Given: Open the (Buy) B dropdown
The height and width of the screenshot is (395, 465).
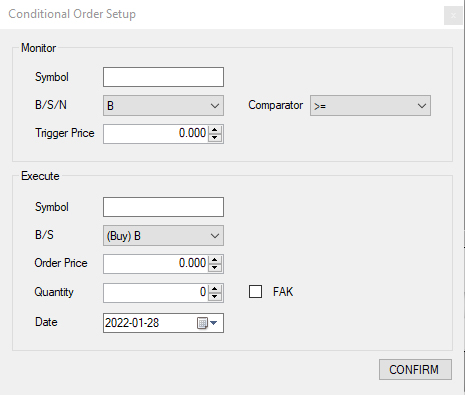Looking at the screenshot, I should pos(163,236).
